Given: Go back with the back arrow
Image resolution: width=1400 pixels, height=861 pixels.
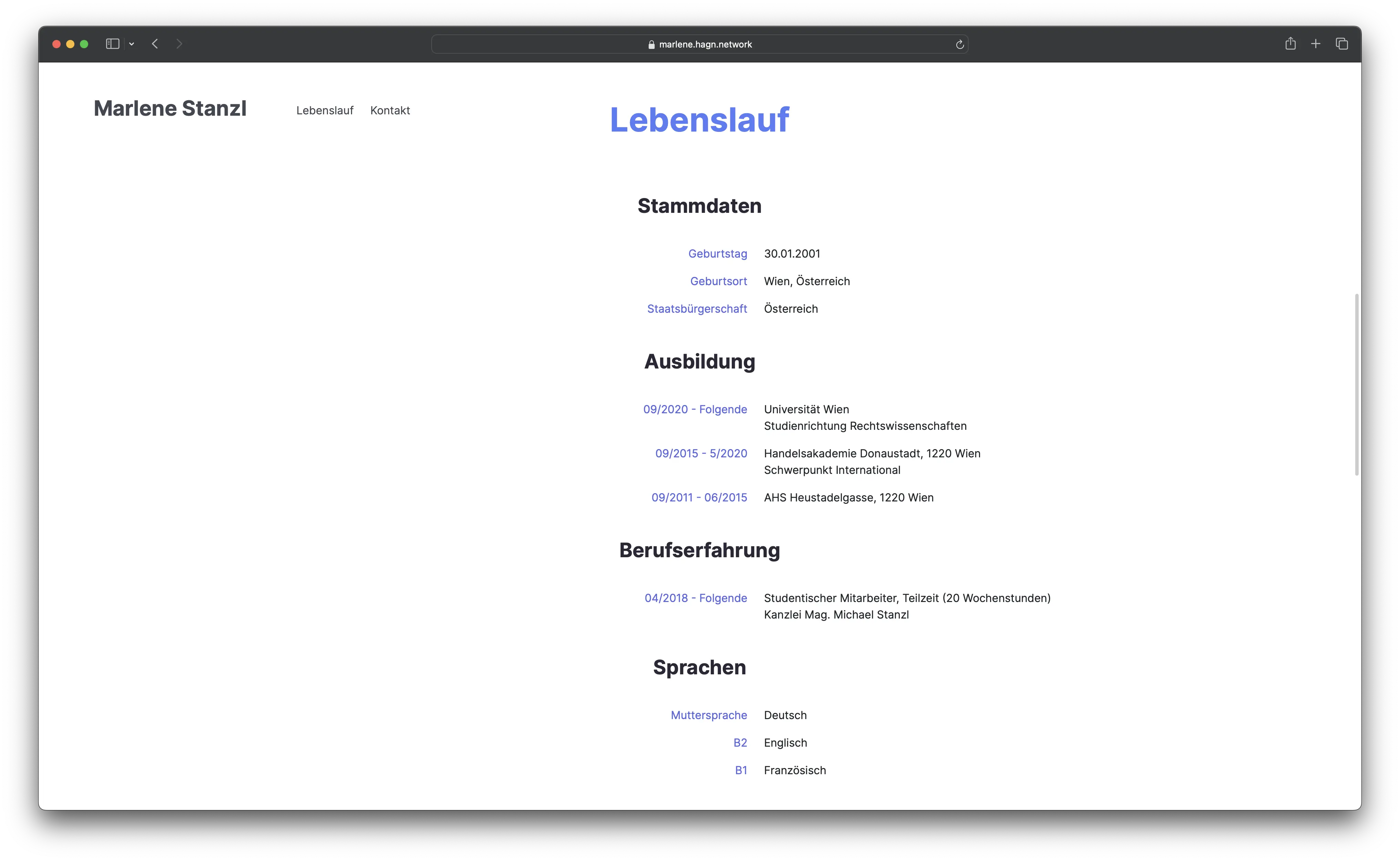Looking at the screenshot, I should click(x=155, y=44).
